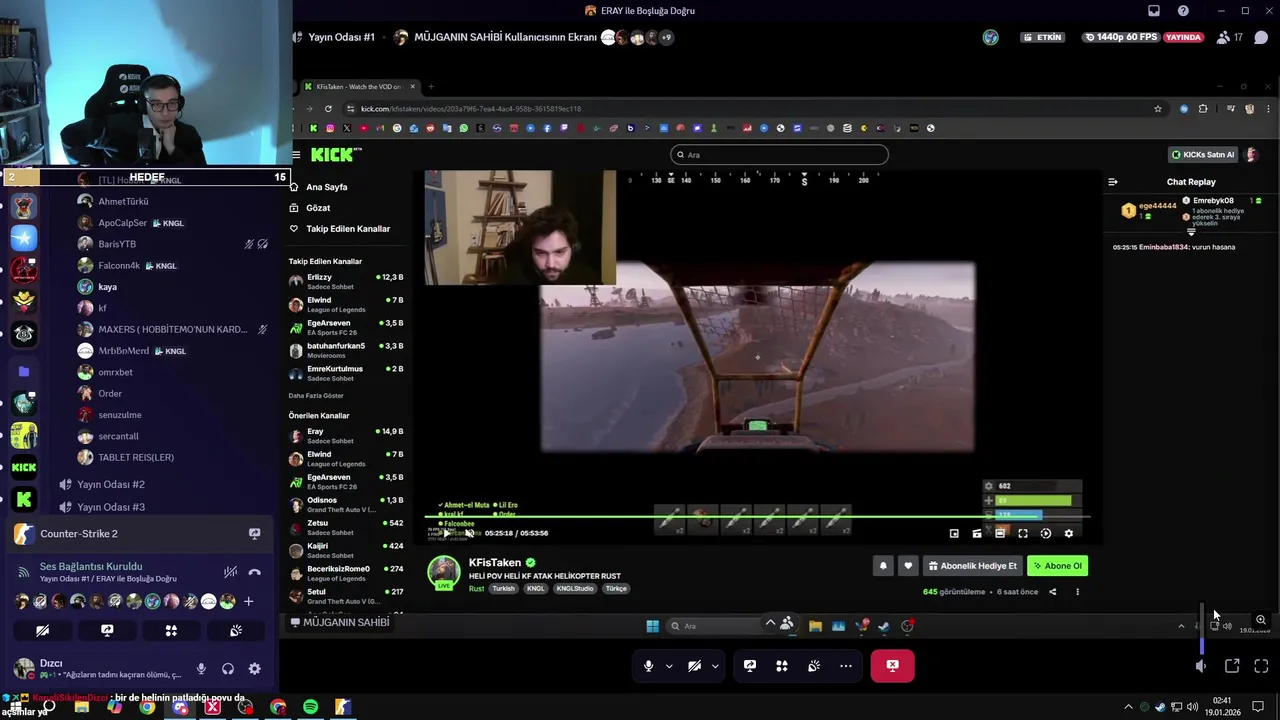
Task: Click the Abonelik Hediye Et button
Action: 973,566
